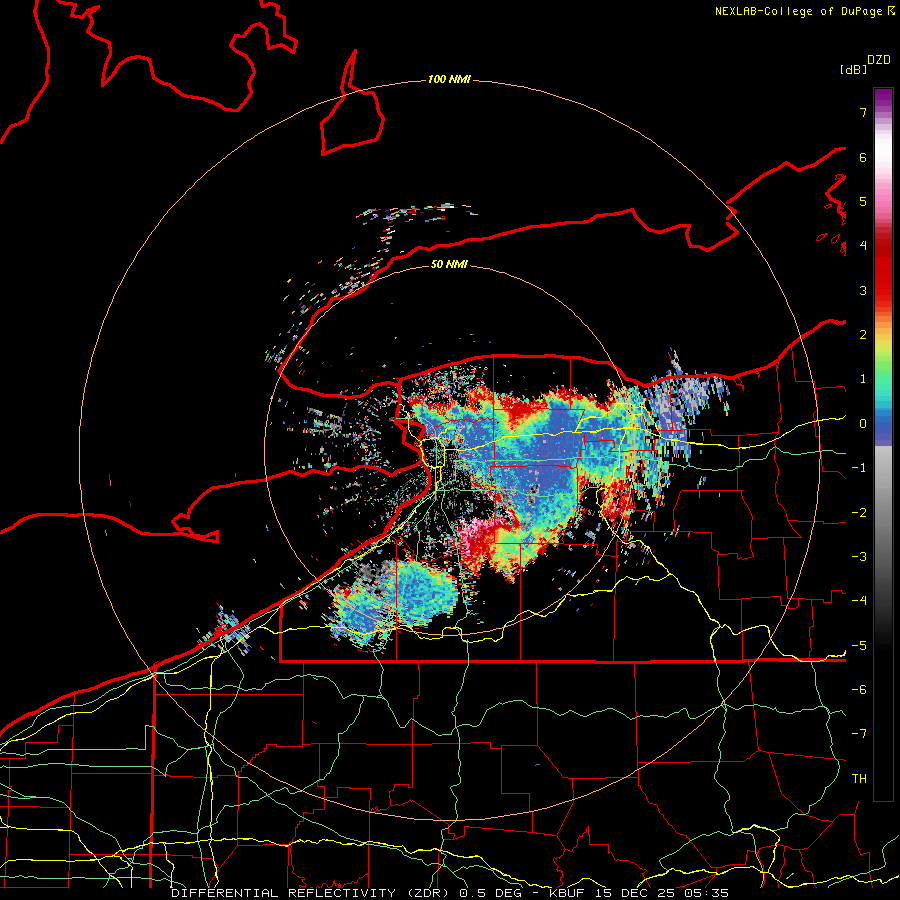The width and height of the screenshot is (900, 900).
Task: Click the 7 value on the color scale
Action: [863, 112]
